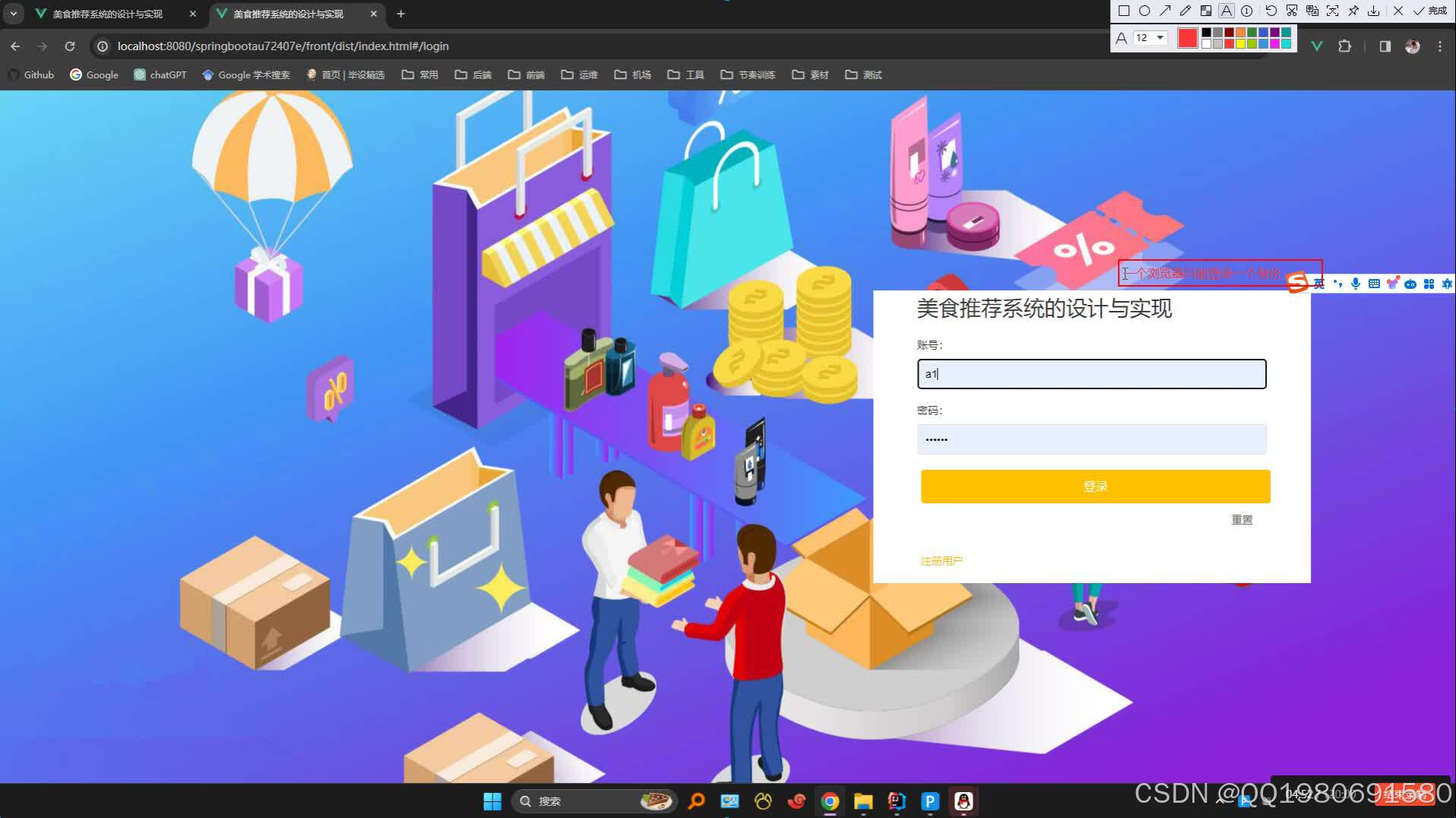Toggle Sogou Chinese/English input mode
This screenshot has width=1456, height=818.
pyautogui.click(x=1319, y=284)
